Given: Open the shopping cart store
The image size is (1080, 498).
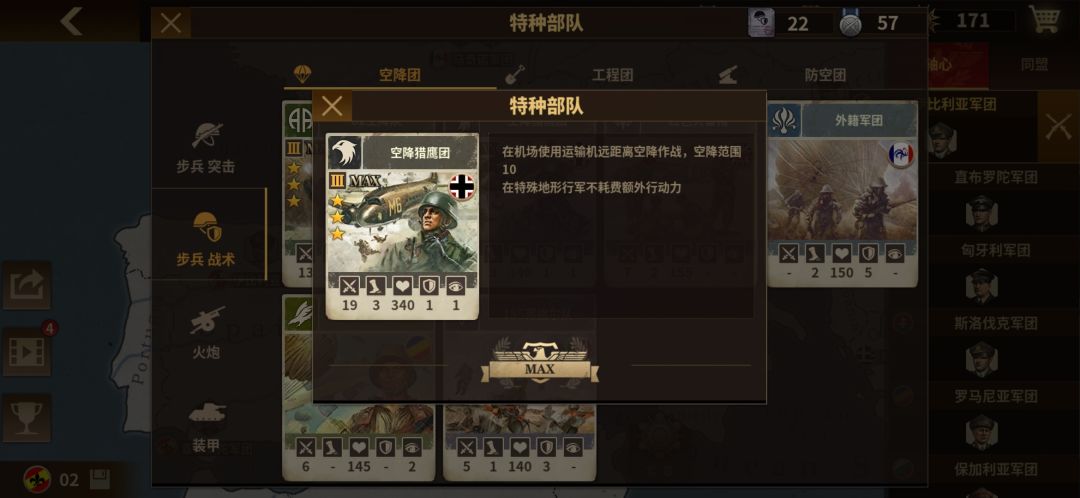Looking at the screenshot, I should [1044, 19].
